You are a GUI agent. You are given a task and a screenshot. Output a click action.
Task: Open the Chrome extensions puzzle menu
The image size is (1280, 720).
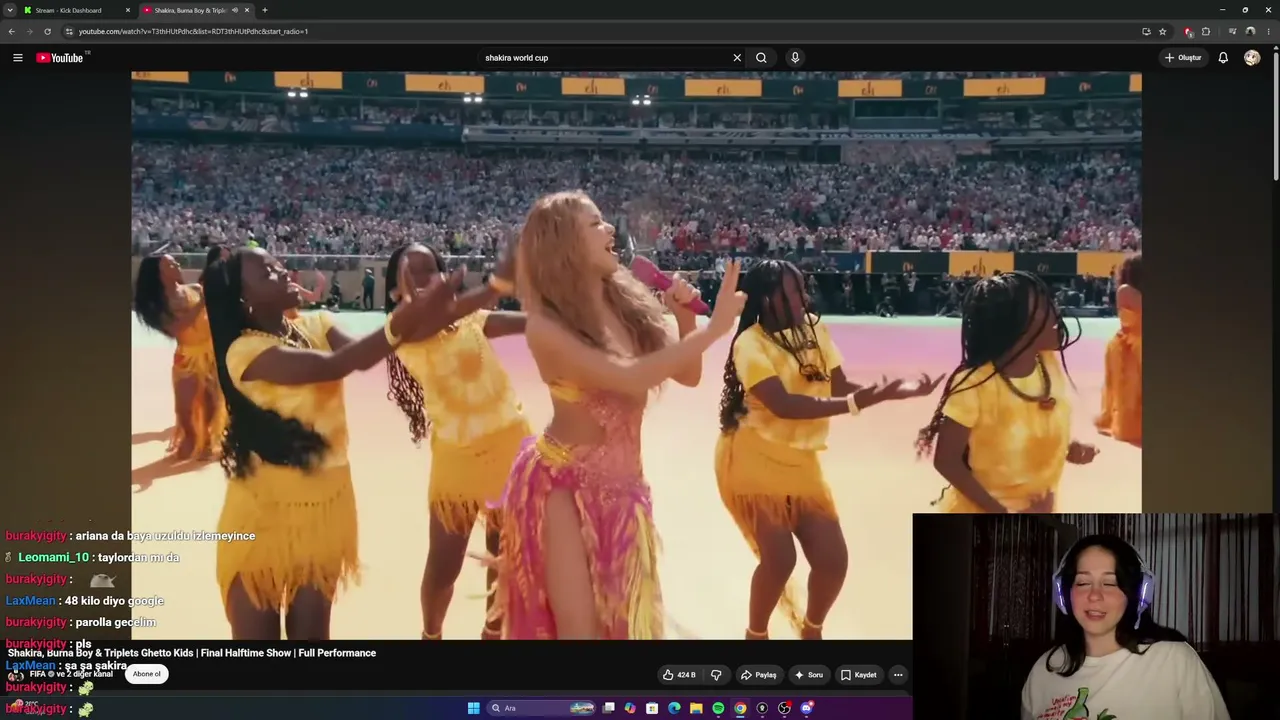[1205, 31]
